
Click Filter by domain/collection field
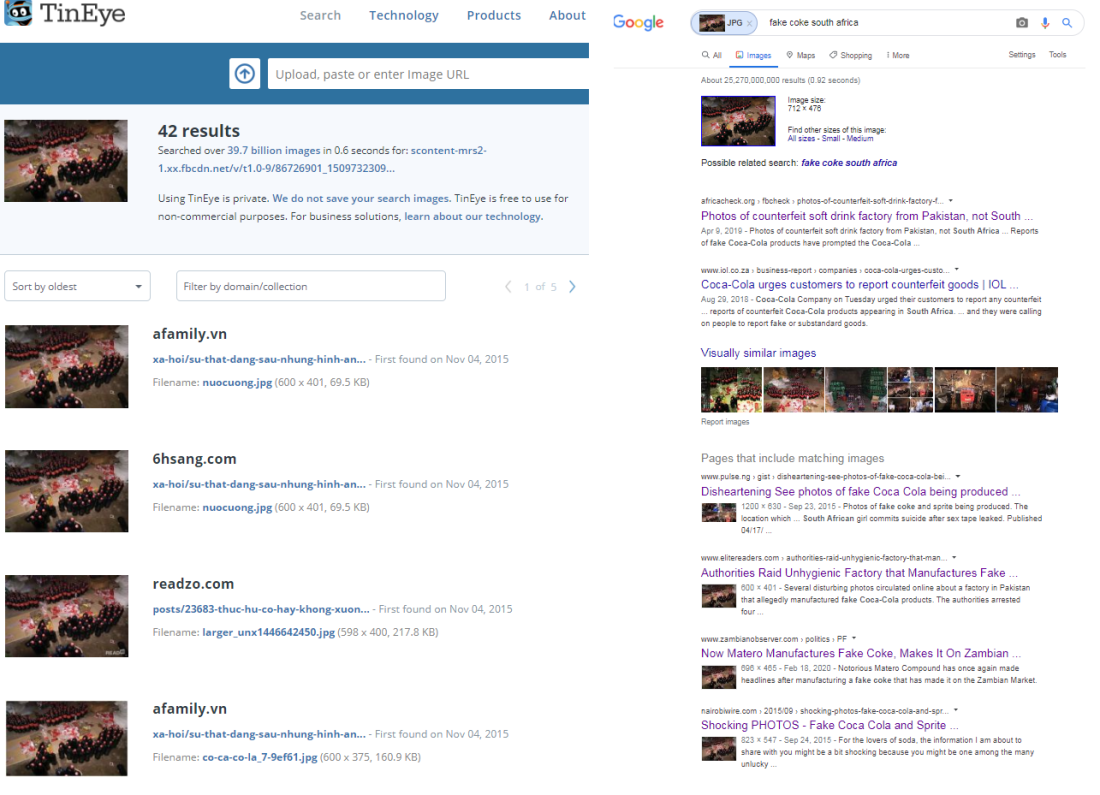(311, 286)
